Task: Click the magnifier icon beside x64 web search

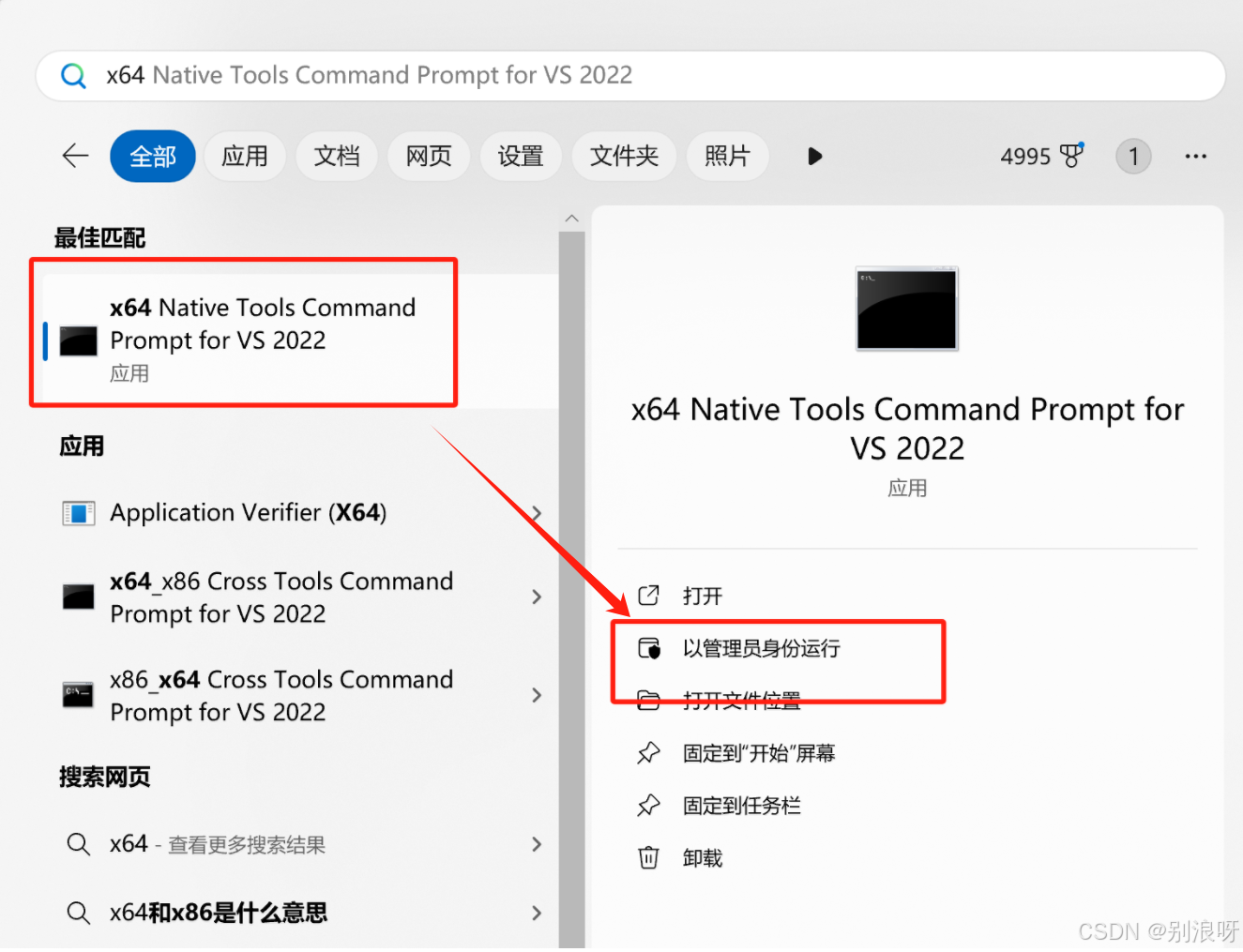Action: tap(79, 844)
